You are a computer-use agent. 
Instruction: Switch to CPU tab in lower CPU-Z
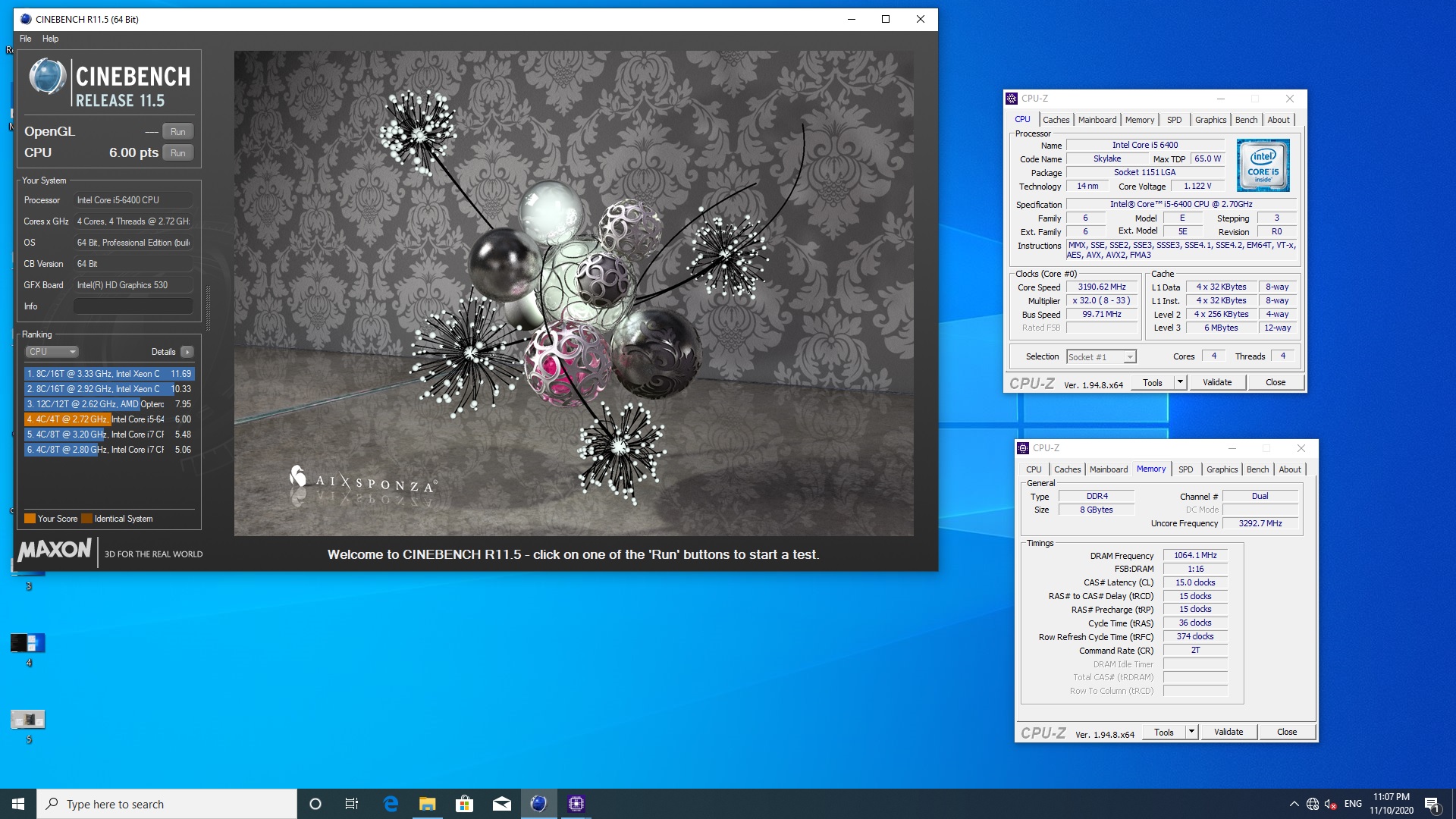coord(1034,469)
